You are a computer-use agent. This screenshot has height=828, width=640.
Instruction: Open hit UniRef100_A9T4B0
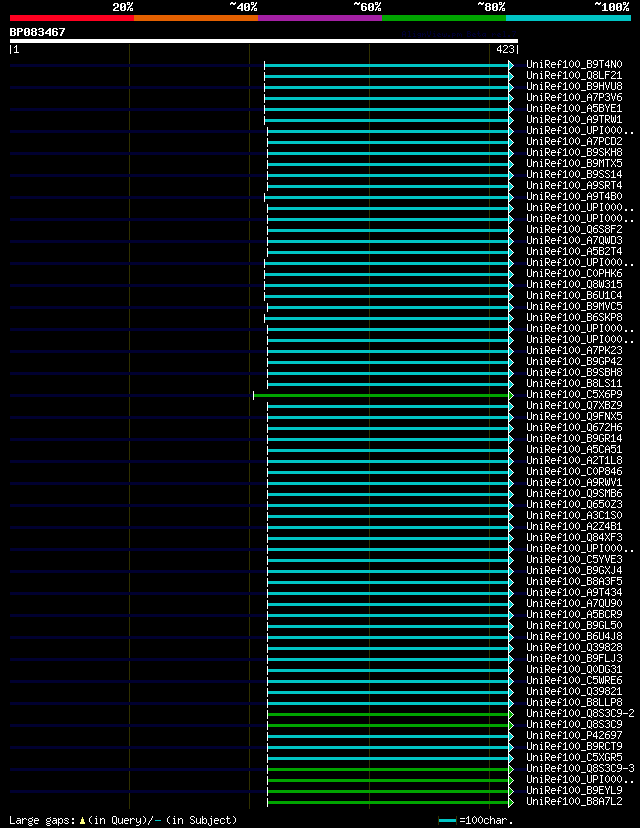pos(574,196)
